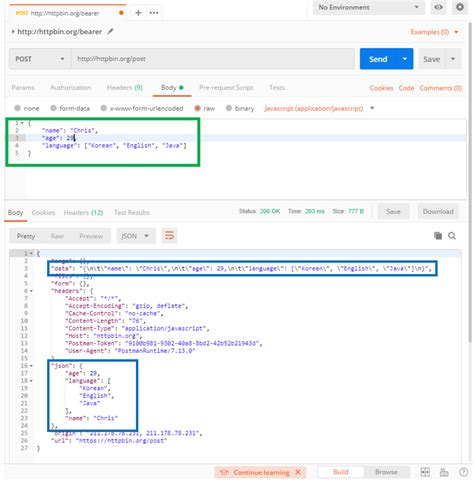The image size is (474, 482).
Task: Dismiss the Continue learning banner
Action: coord(298,472)
